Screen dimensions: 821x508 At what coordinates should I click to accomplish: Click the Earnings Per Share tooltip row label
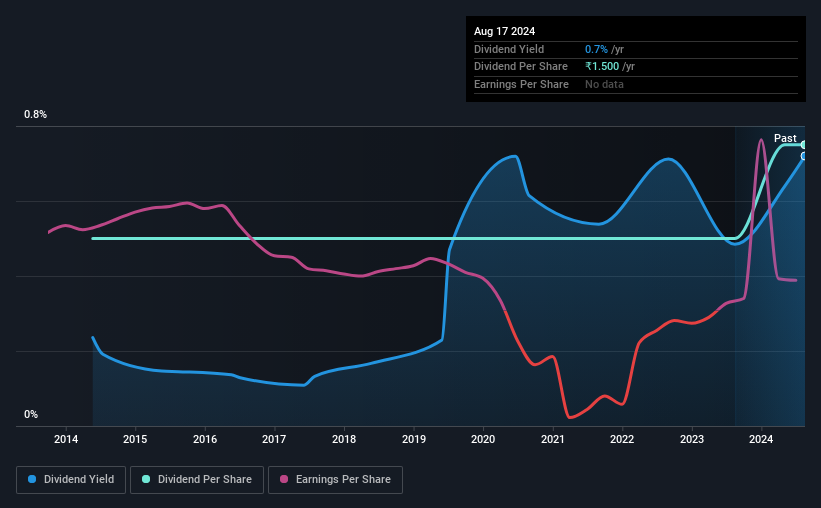(x=521, y=84)
